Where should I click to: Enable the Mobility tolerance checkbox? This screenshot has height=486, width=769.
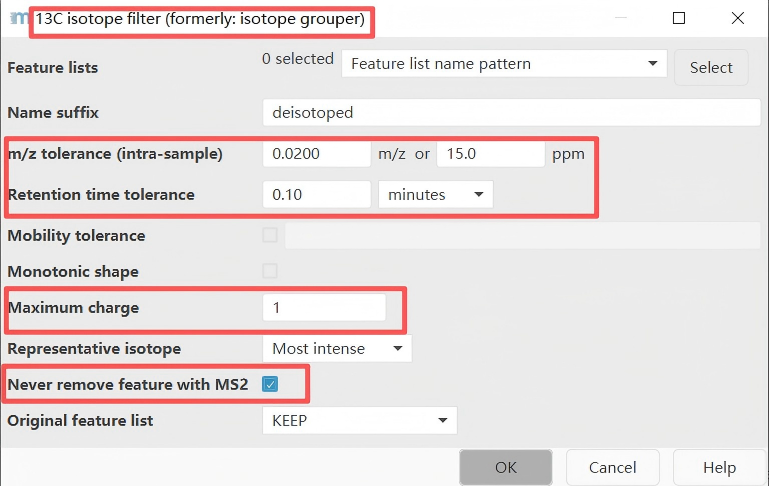270,235
